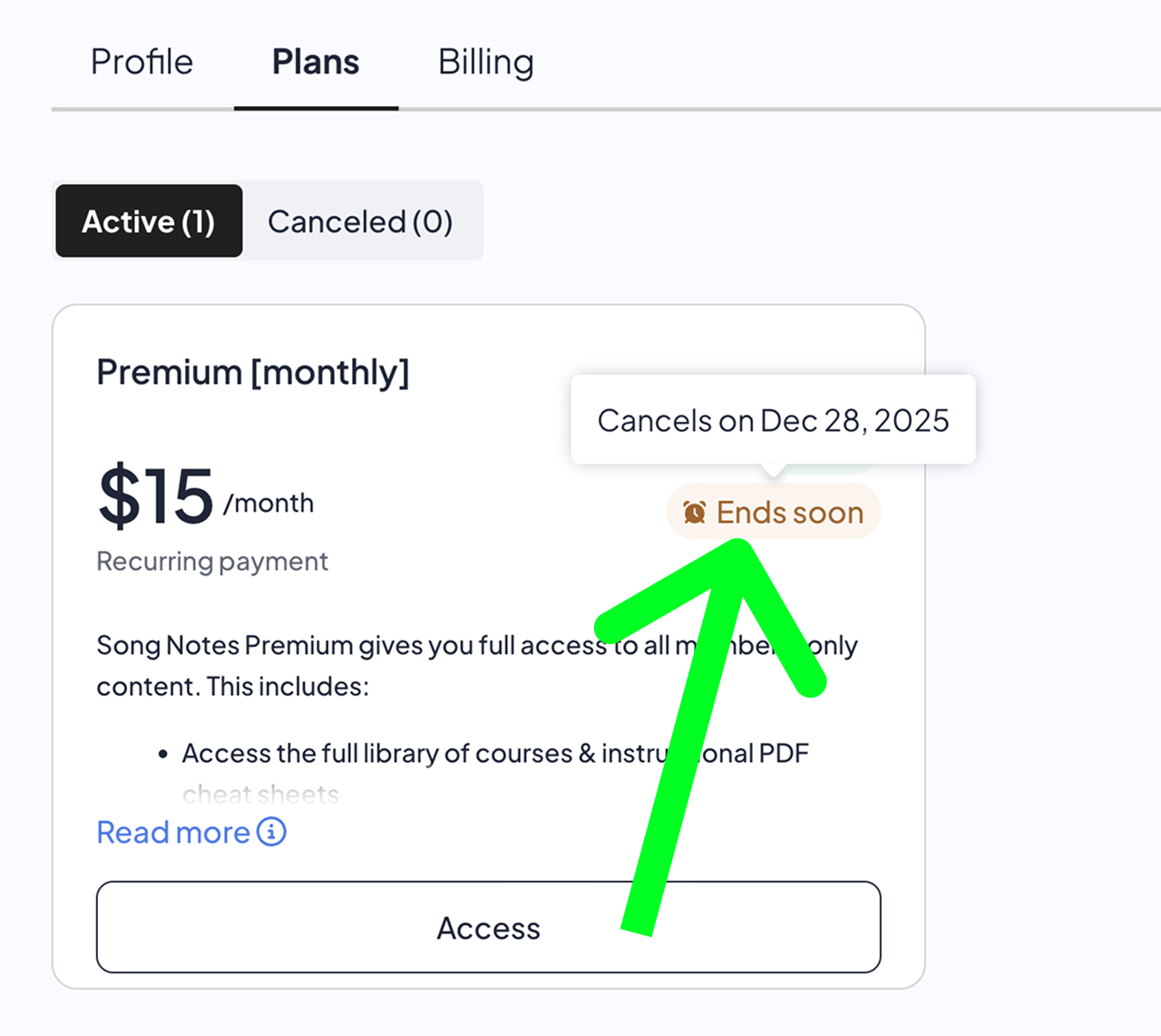Click the Ends soon status text
The width and height of the screenshot is (1161, 1036).
pyautogui.click(x=789, y=513)
